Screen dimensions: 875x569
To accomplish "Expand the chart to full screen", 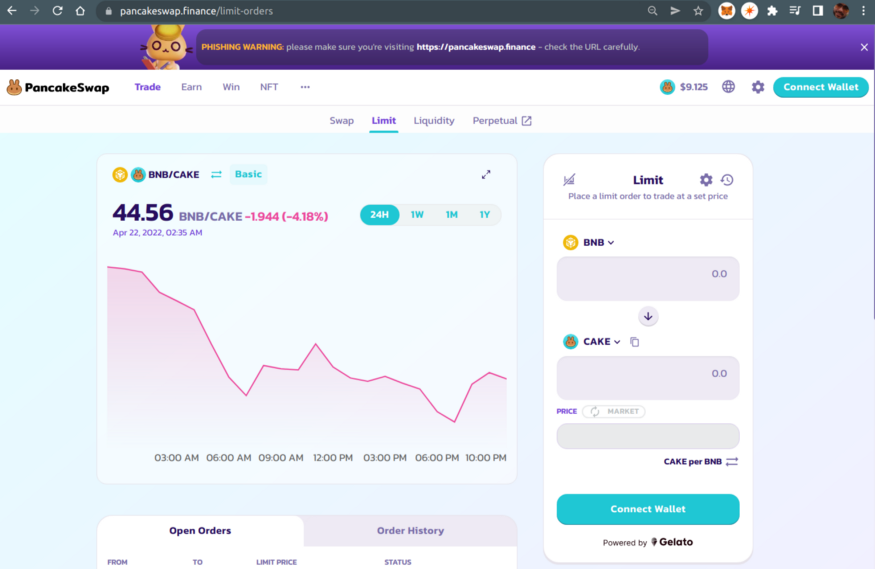I will pyautogui.click(x=486, y=175).
